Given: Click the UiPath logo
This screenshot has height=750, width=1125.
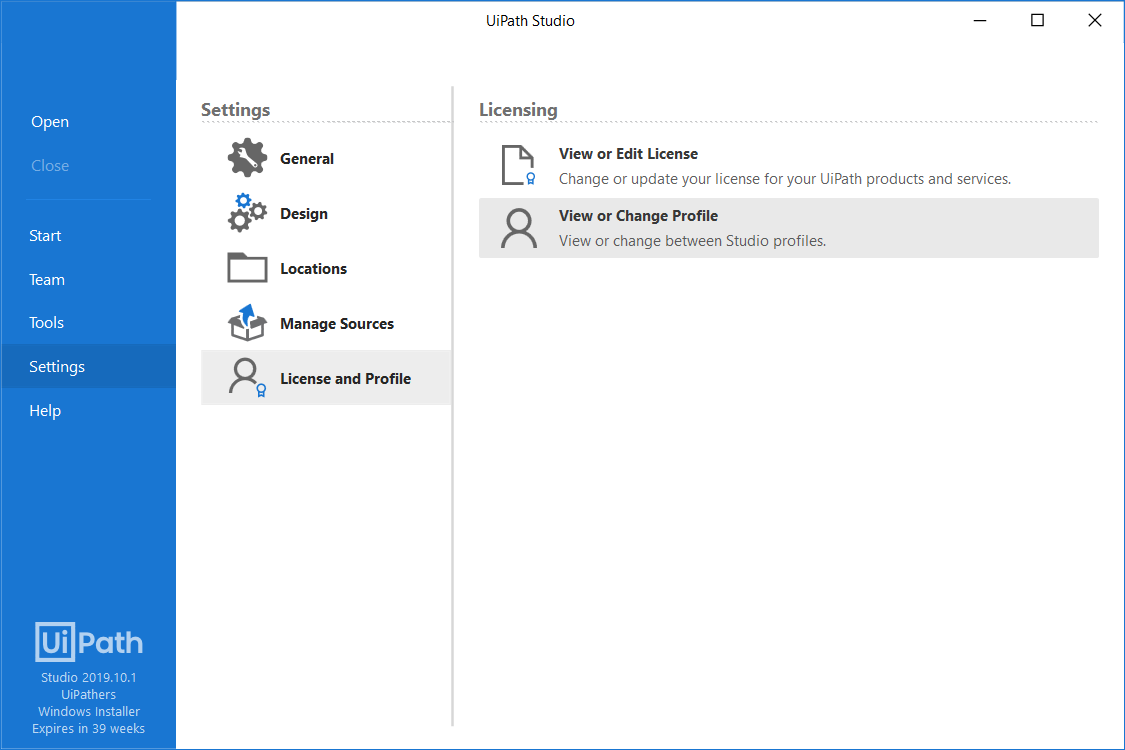Looking at the screenshot, I should [89, 642].
